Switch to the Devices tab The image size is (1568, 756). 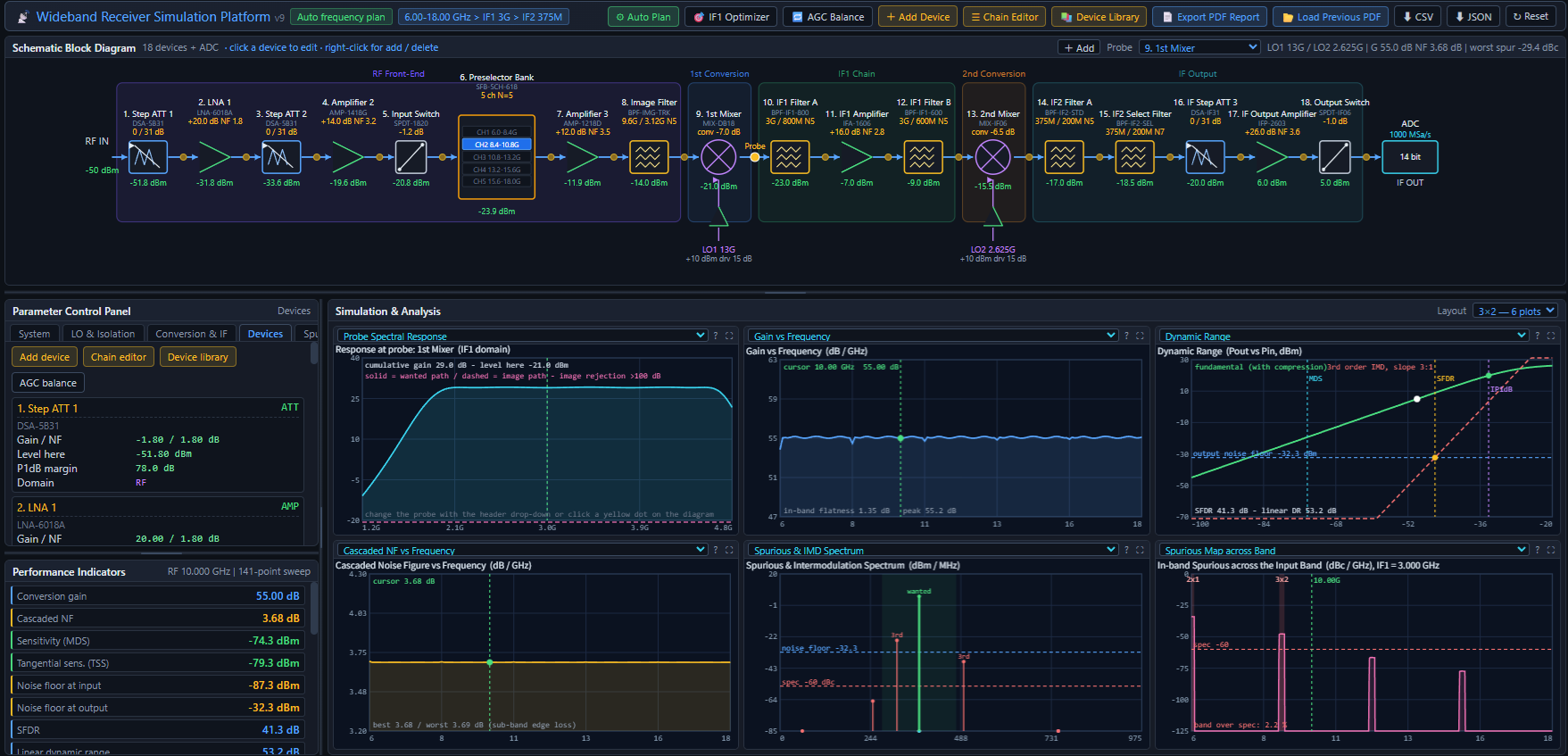[x=265, y=334]
